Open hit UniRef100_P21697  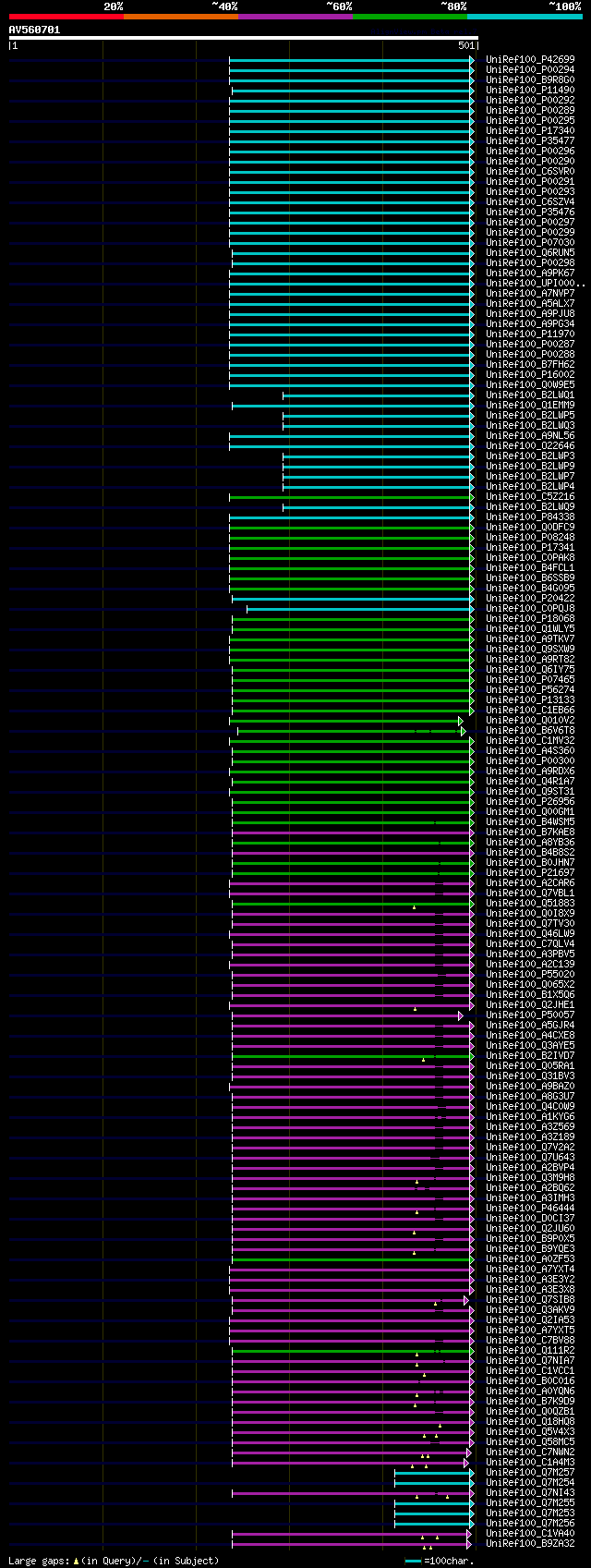pos(530,872)
